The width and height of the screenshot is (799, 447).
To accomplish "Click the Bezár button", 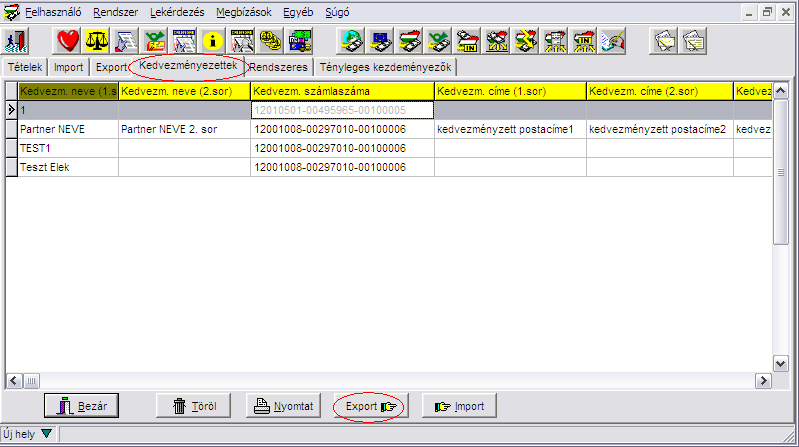I will click(82, 406).
